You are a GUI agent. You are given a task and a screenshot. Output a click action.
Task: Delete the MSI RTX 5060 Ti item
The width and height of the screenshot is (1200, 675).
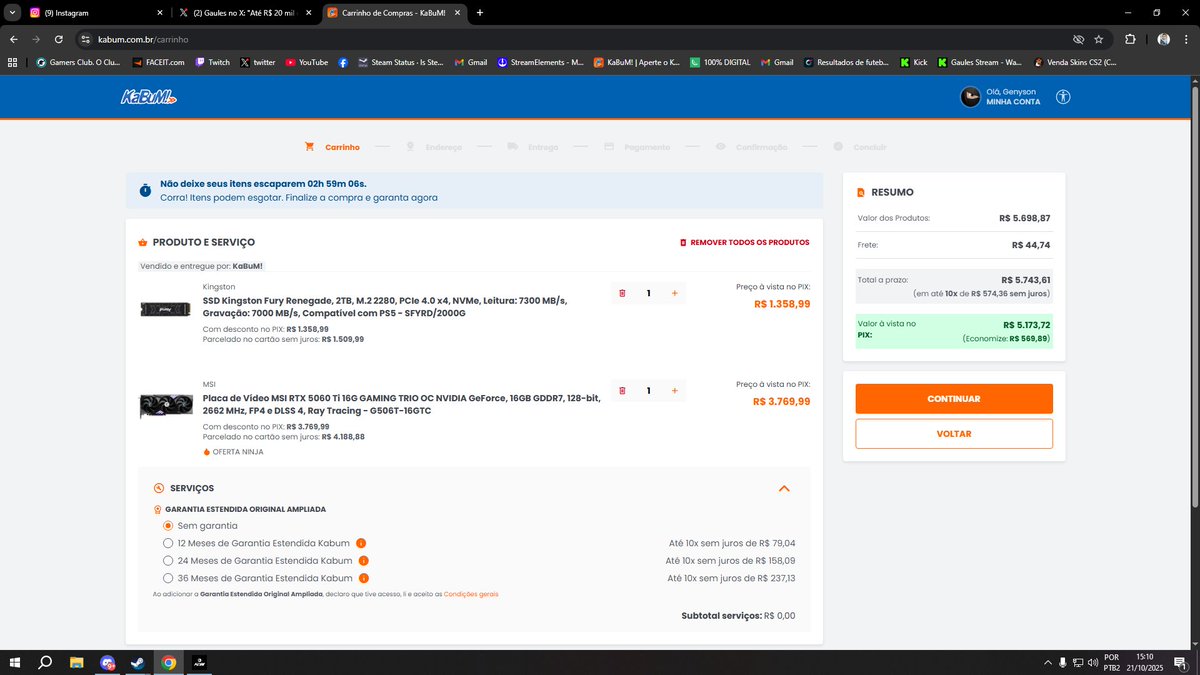coord(622,391)
